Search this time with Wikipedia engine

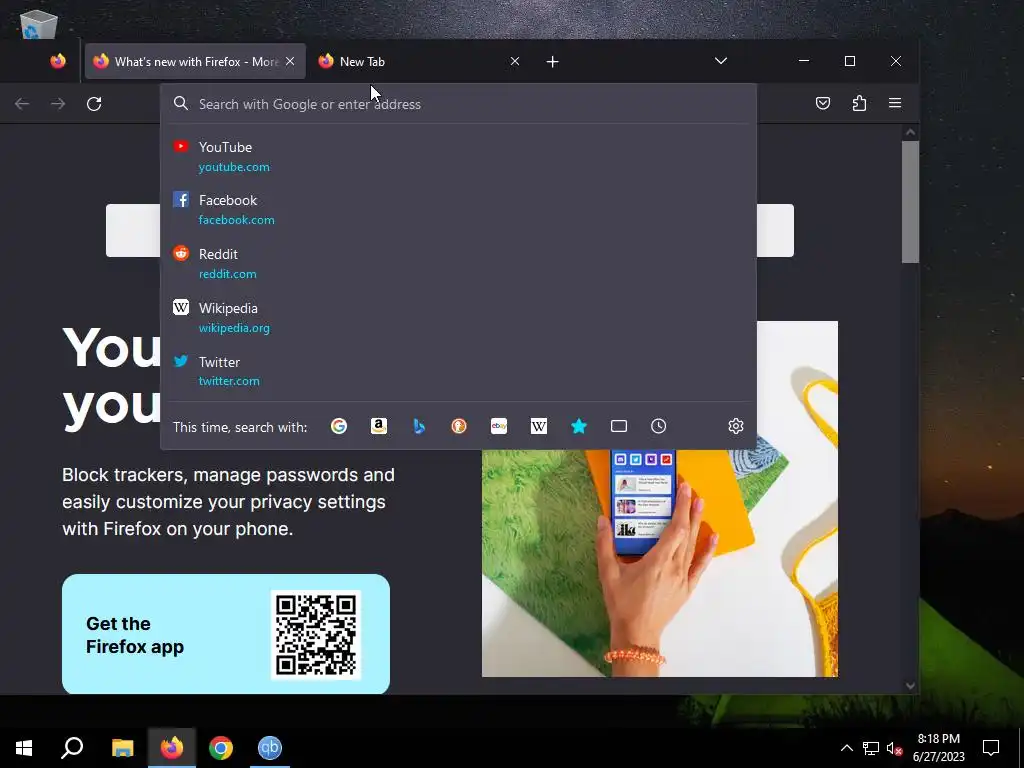[539, 426]
